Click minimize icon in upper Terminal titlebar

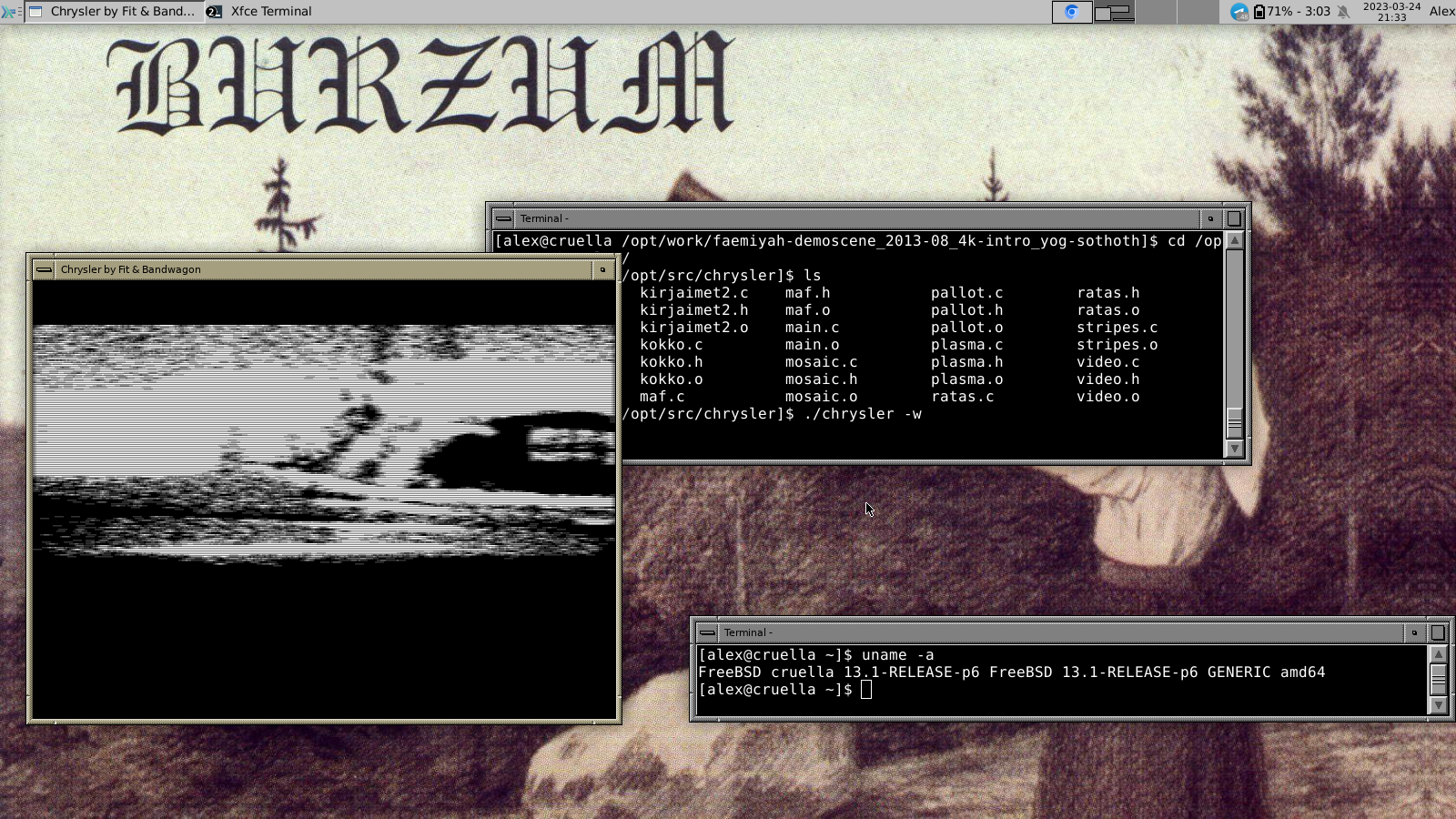[x=1210, y=218]
